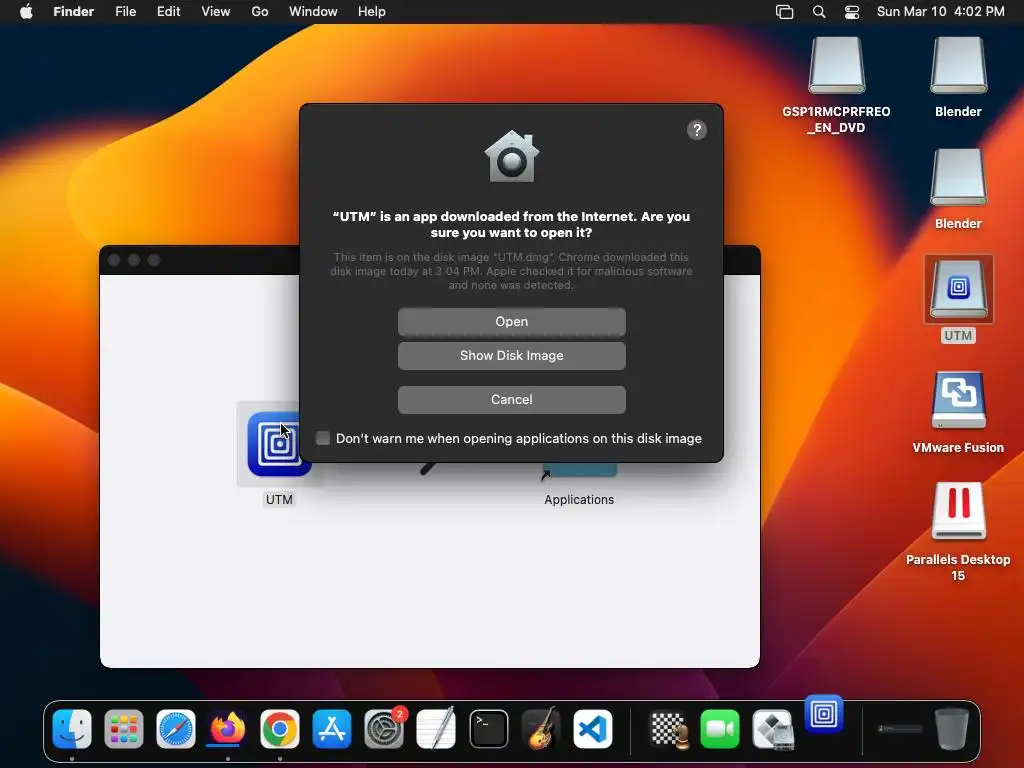The height and width of the screenshot is (768, 1024).
Task: Select Parallels Desktop 15 disk on desktop
Action: point(958,511)
